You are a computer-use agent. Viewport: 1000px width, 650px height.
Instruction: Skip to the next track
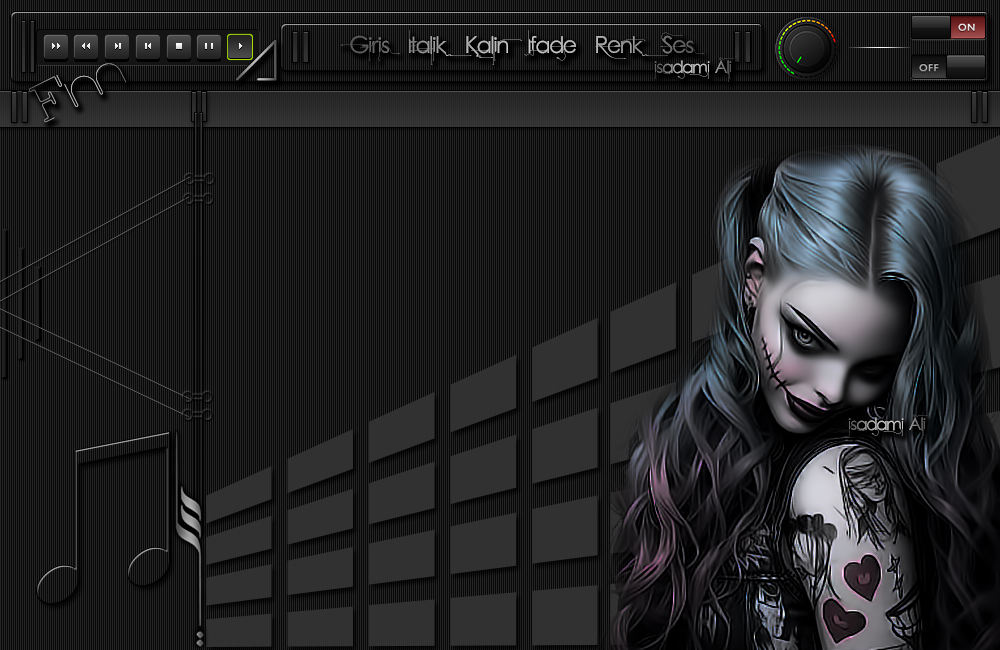coord(117,47)
